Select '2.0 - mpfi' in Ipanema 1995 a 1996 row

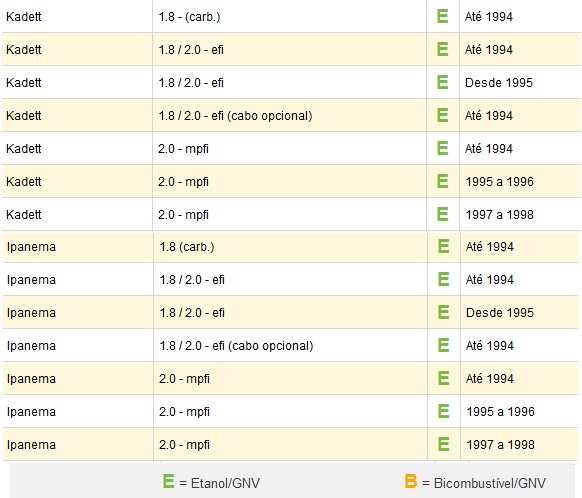coord(184,412)
